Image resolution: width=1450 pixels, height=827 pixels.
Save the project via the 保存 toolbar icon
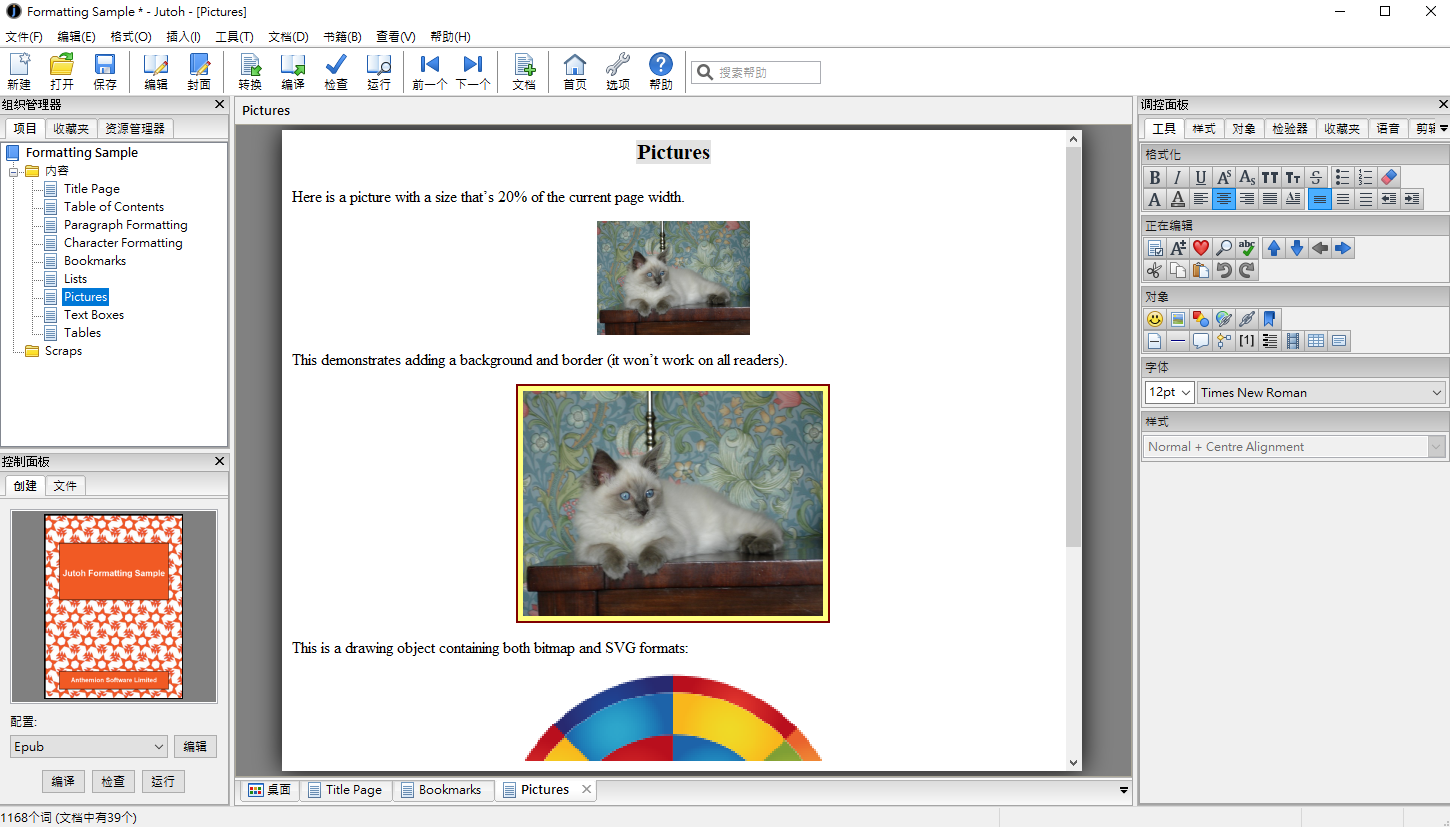coord(105,72)
